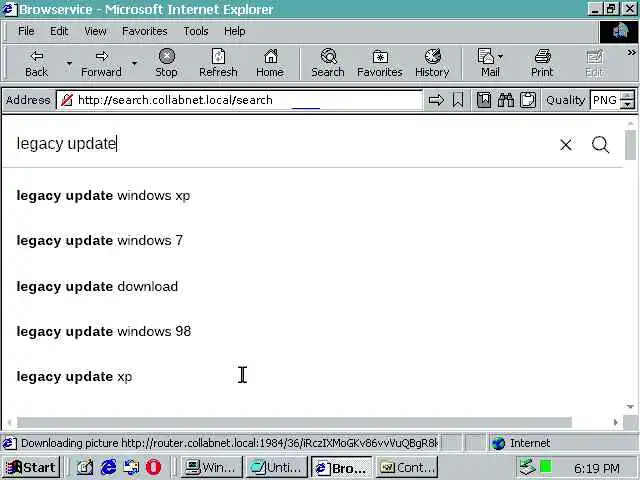The width and height of the screenshot is (640, 480).
Task: Submit search with the magnifier icon
Action: (600, 144)
